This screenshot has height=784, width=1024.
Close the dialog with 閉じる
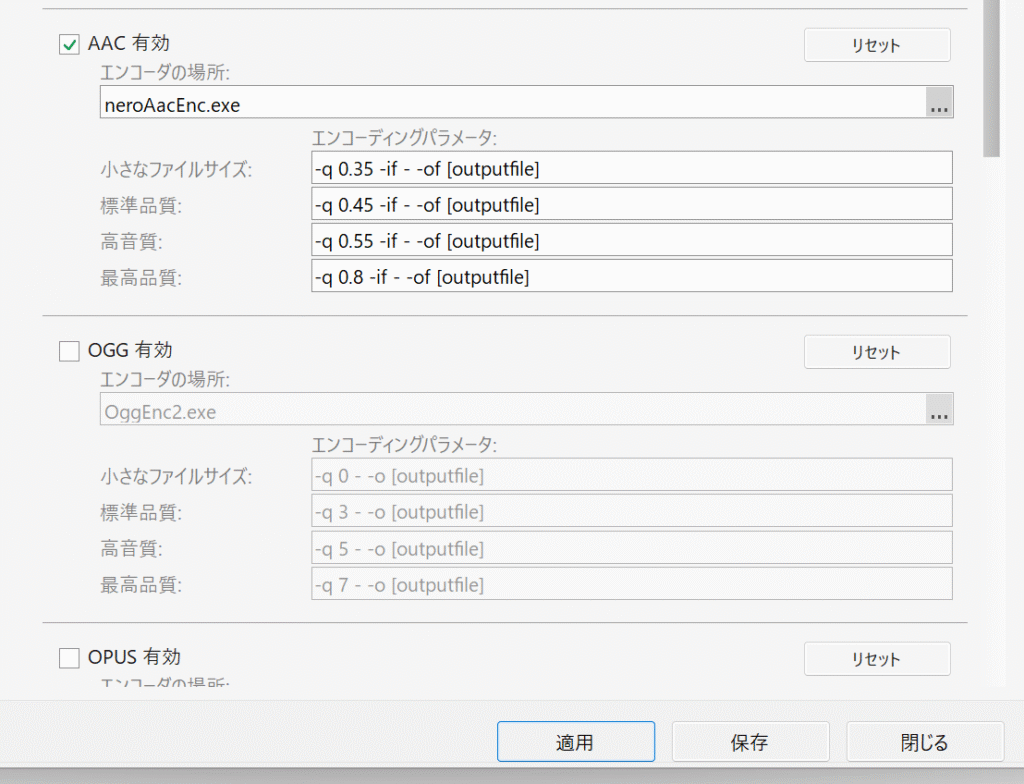(x=924, y=743)
